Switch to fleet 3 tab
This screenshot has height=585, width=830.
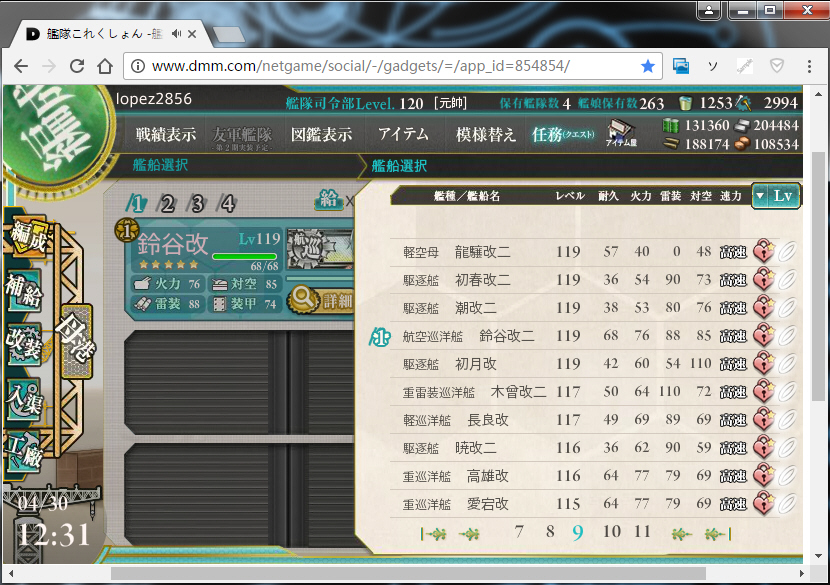(x=196, y=203)
